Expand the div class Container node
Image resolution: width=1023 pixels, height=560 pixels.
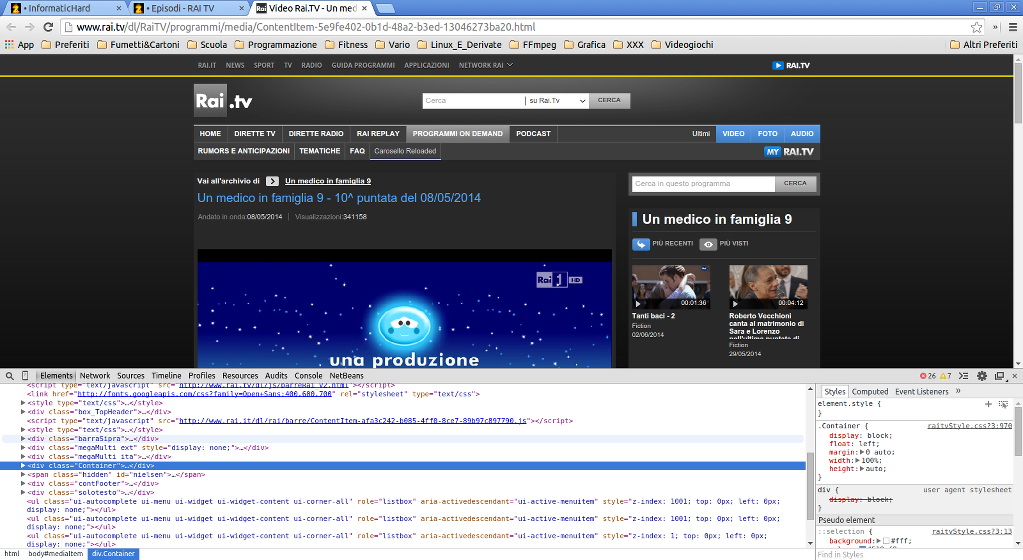tap(23, 465)
